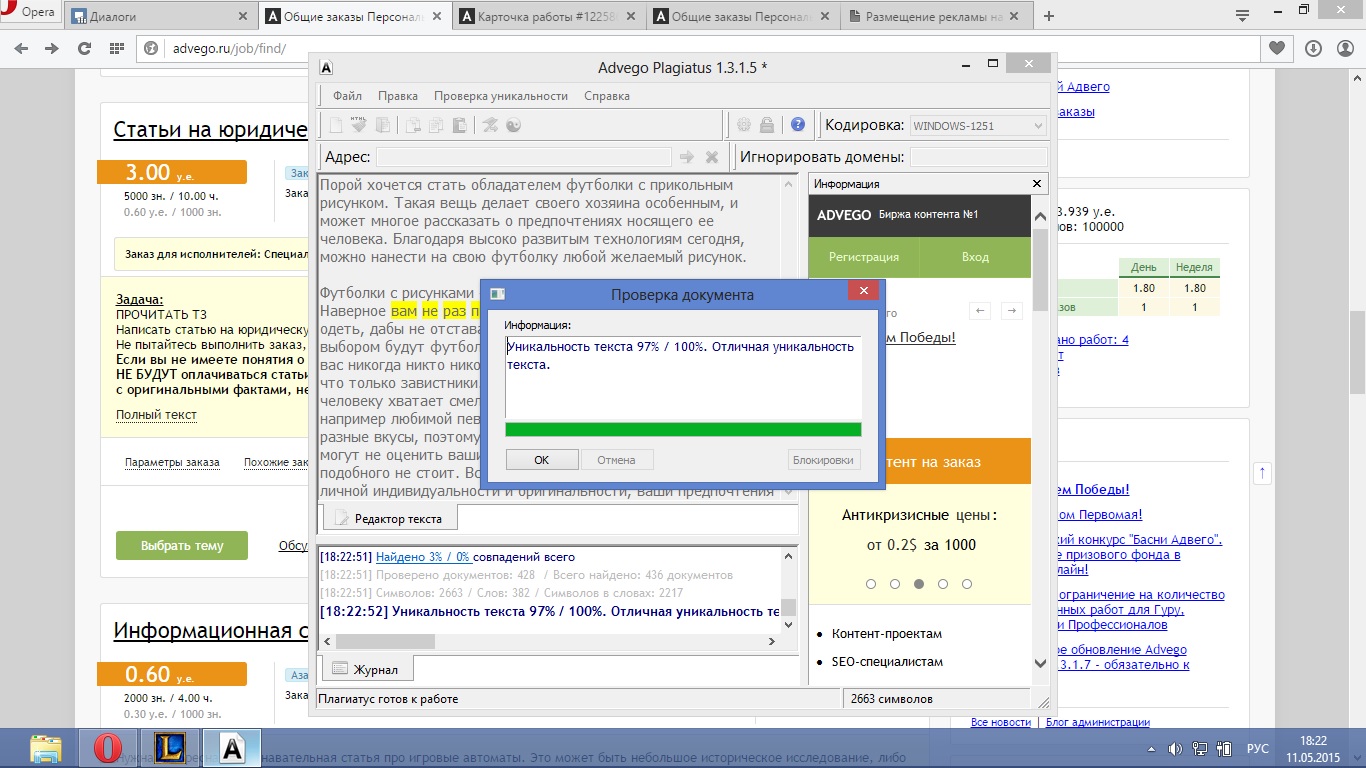Open the Проверка уникальности menu

coord(501,96)
